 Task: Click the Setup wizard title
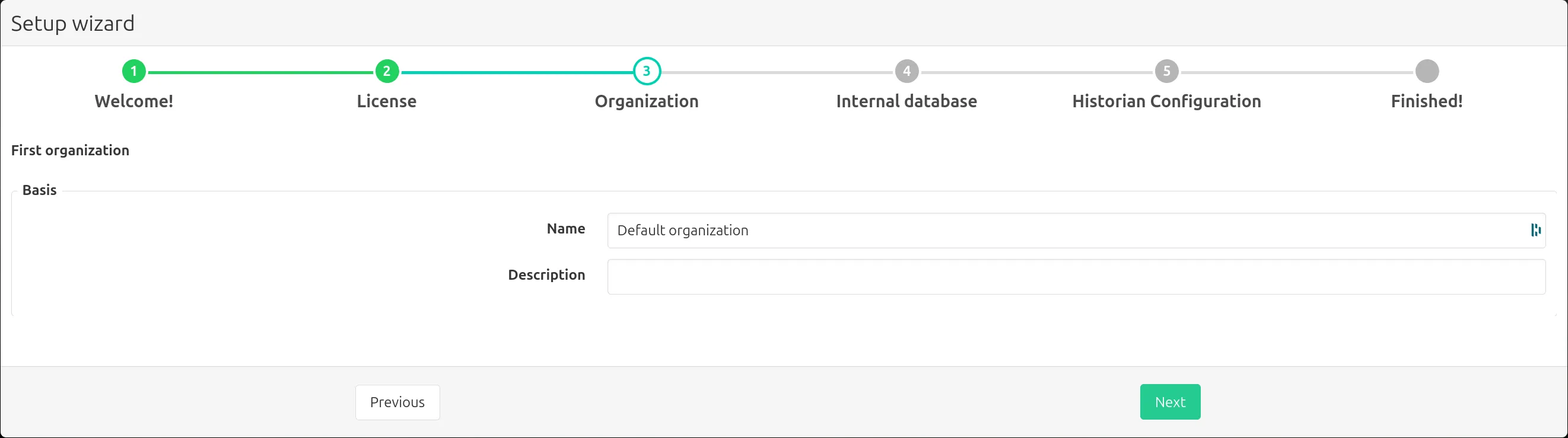pos(72,23)
